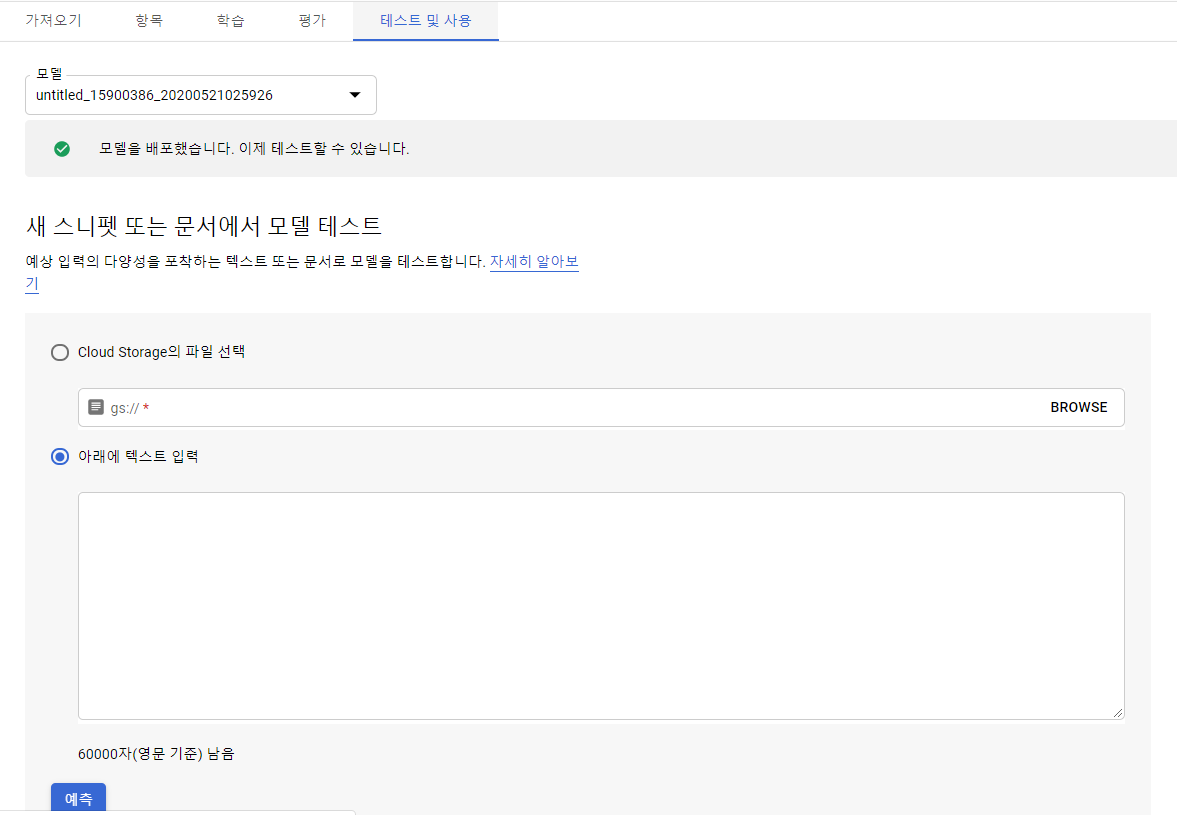This screenshot has height=815, width=1177.
Task: Click the untitled_15900386_20200521025926 model value
Action: click(154, 95)
